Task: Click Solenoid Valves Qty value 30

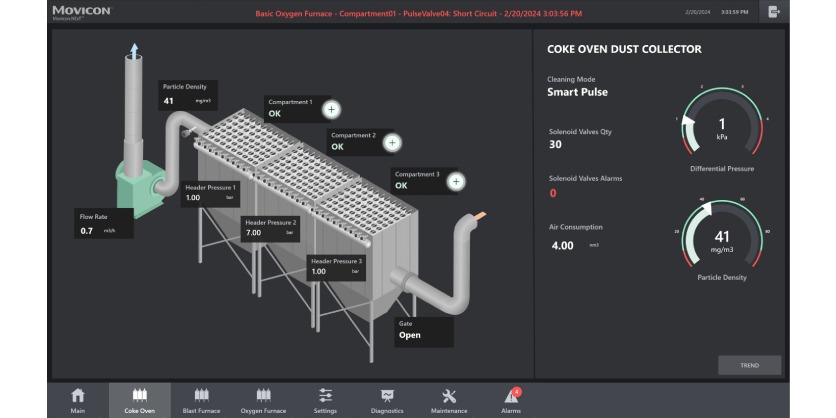Action: [x=555, y=144]
